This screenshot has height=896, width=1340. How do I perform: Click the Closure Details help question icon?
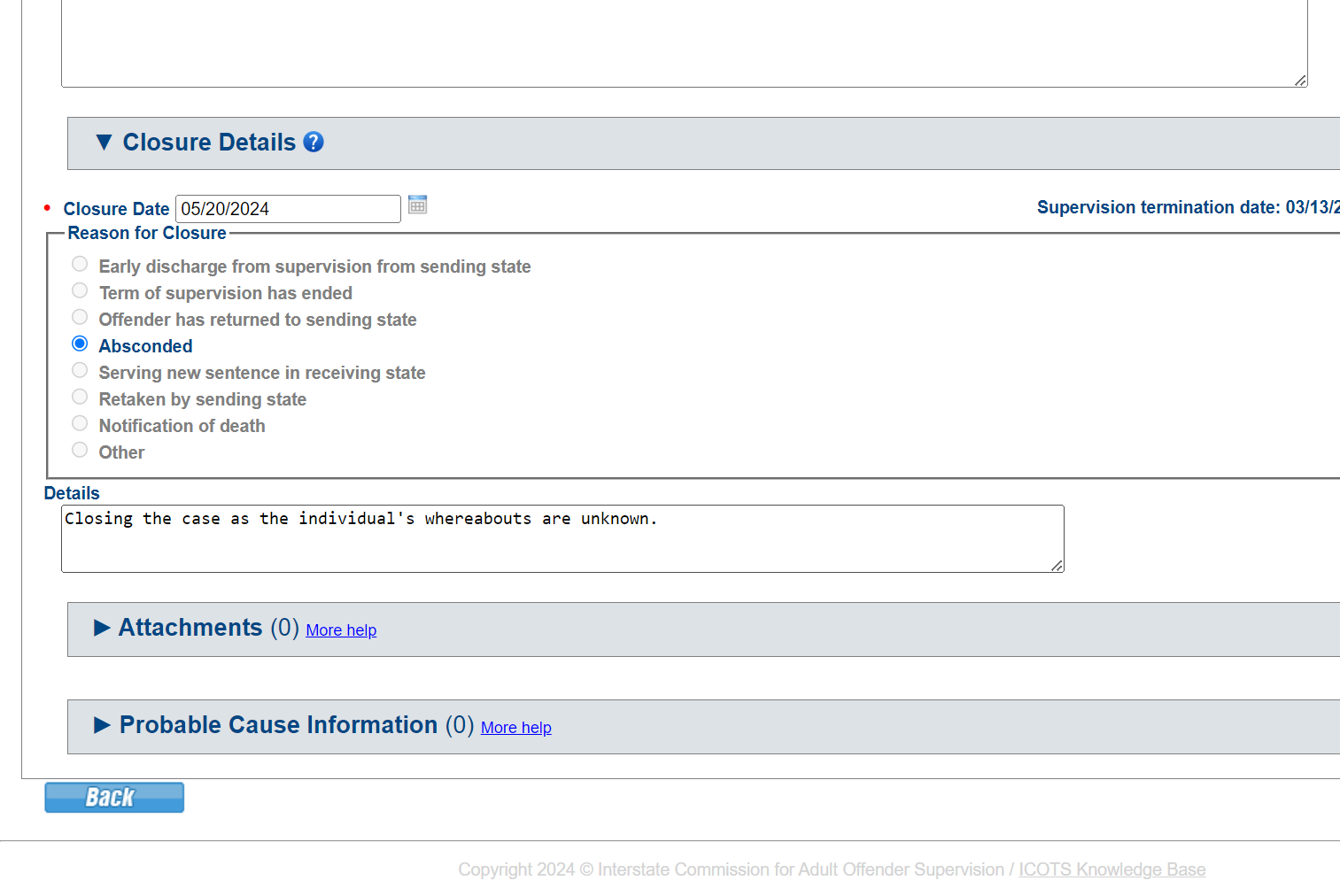314,142
